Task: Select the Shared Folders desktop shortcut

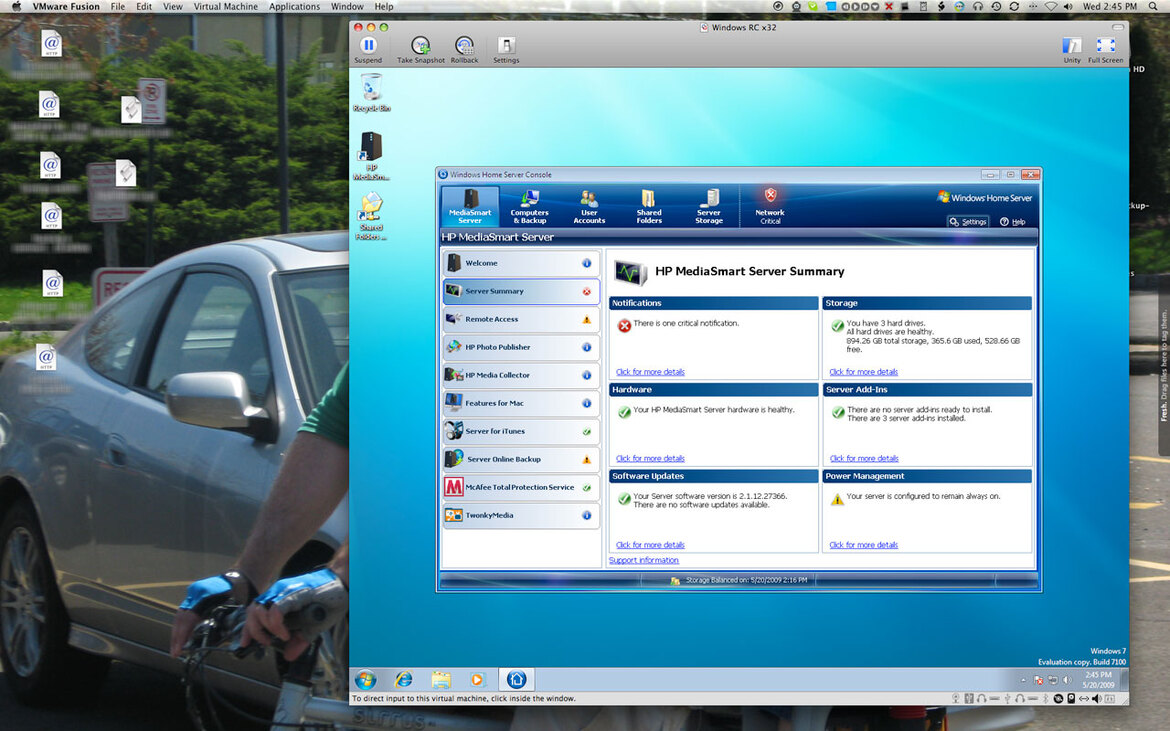Action: pos(371,216)
